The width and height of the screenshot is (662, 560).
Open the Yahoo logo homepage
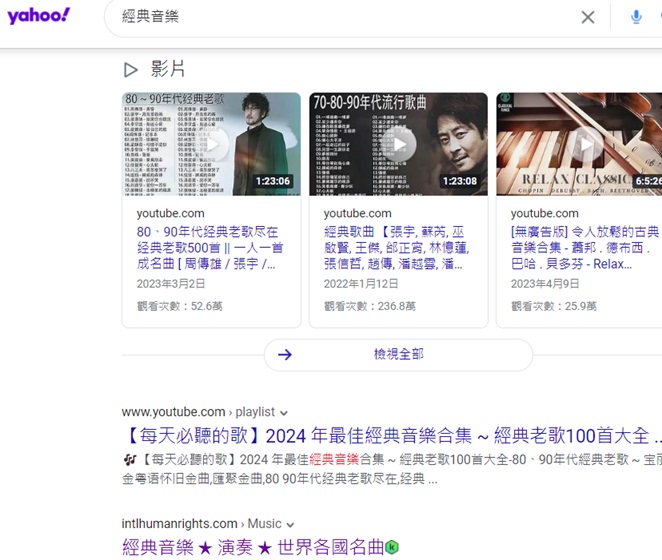click(38, 16)
